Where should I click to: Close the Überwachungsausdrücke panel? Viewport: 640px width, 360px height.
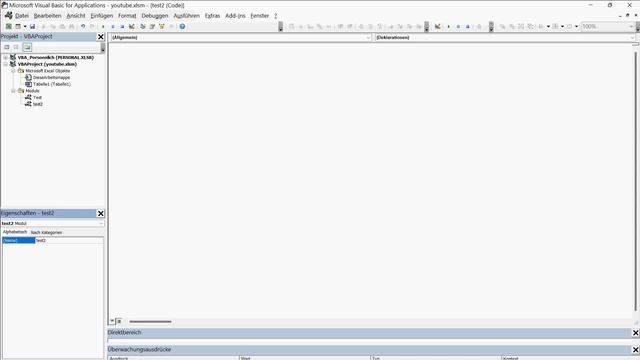point(636,350)
